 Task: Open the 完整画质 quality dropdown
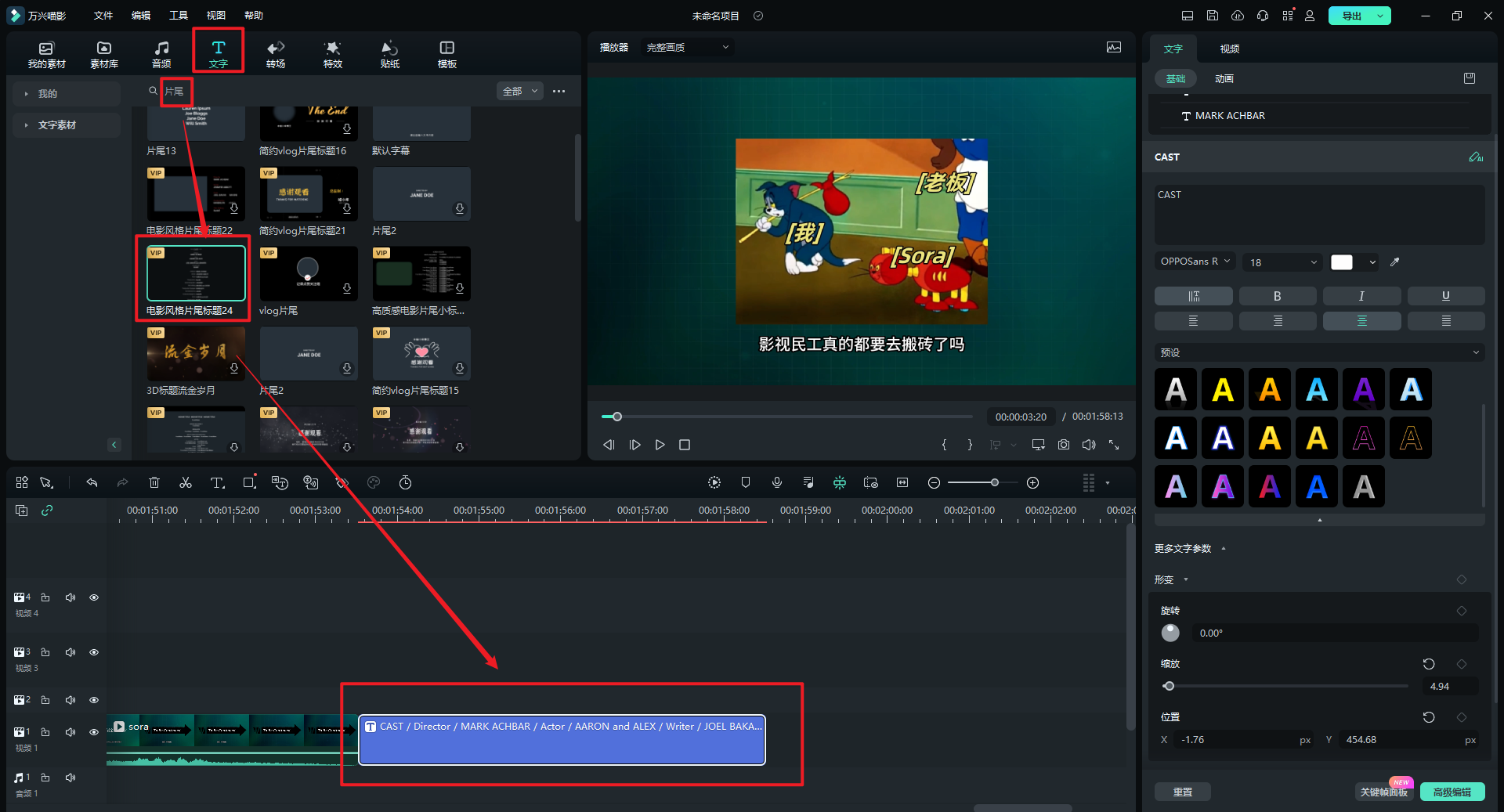(x=687, y=48)
